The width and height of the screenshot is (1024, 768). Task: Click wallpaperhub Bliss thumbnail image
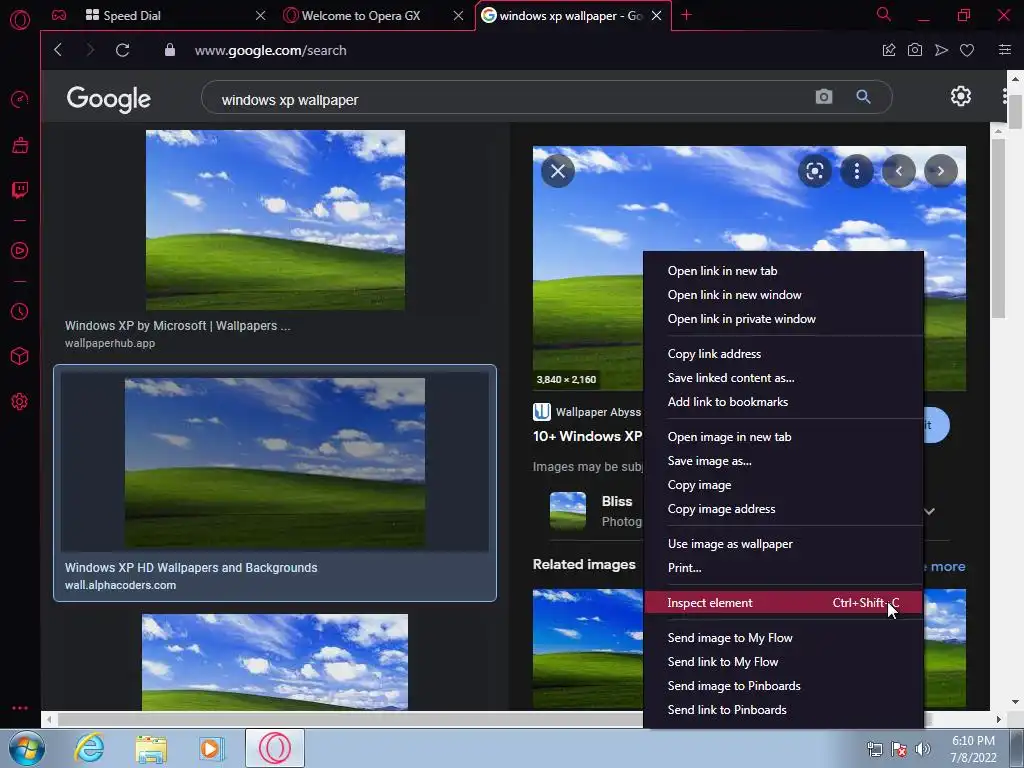275,220
